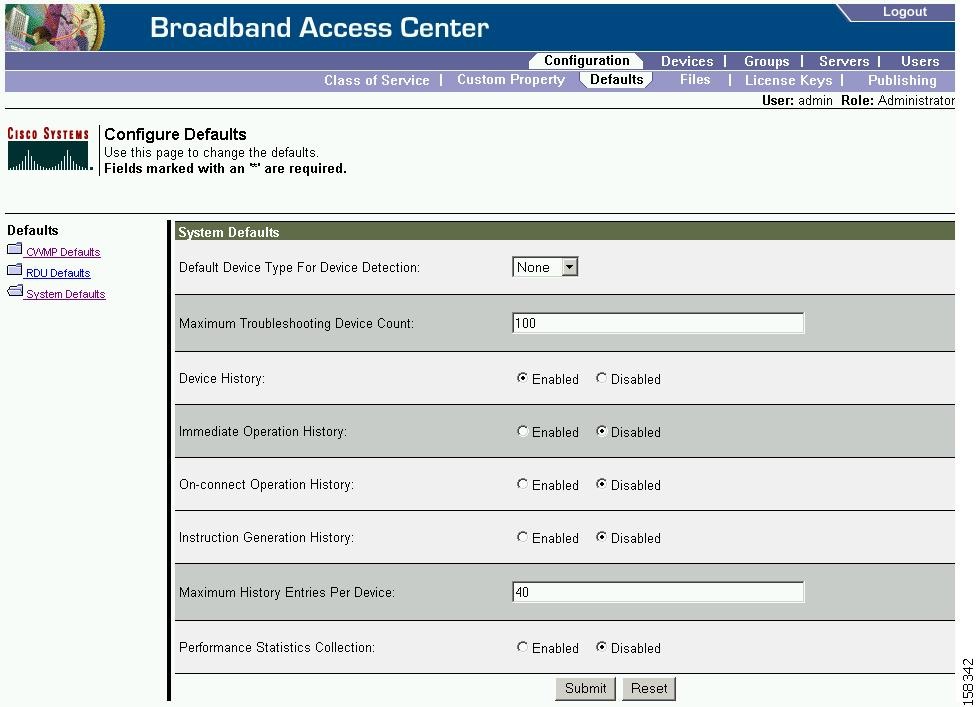976x707 pixels.
Task: Click the Cisco Systems logo
Action: [x=49, y=149]
